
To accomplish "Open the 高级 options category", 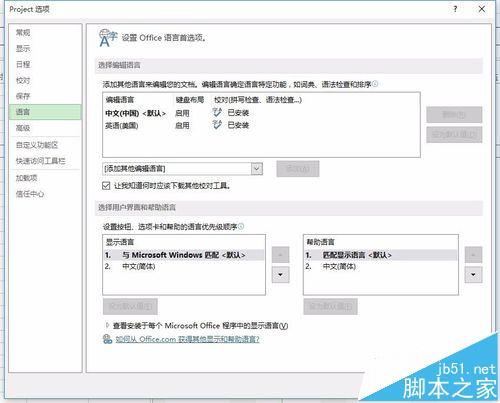I will (23, 128).
